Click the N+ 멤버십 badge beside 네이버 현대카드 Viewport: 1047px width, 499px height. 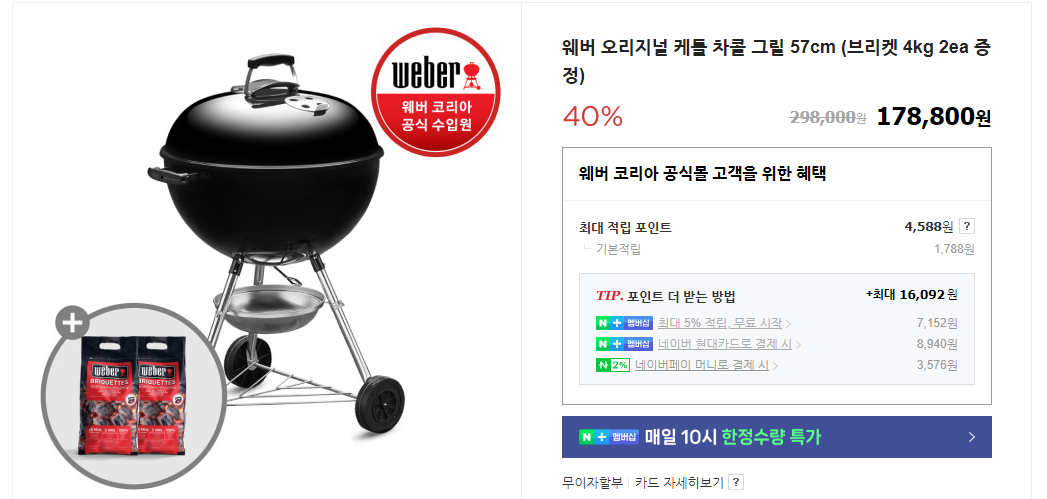pos(624,345)
